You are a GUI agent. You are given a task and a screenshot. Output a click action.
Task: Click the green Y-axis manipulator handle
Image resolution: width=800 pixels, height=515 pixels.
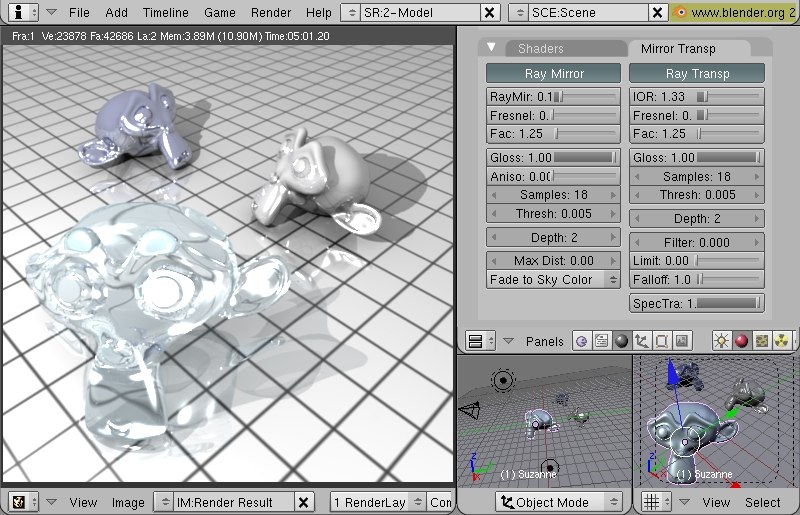pos(732,412)
